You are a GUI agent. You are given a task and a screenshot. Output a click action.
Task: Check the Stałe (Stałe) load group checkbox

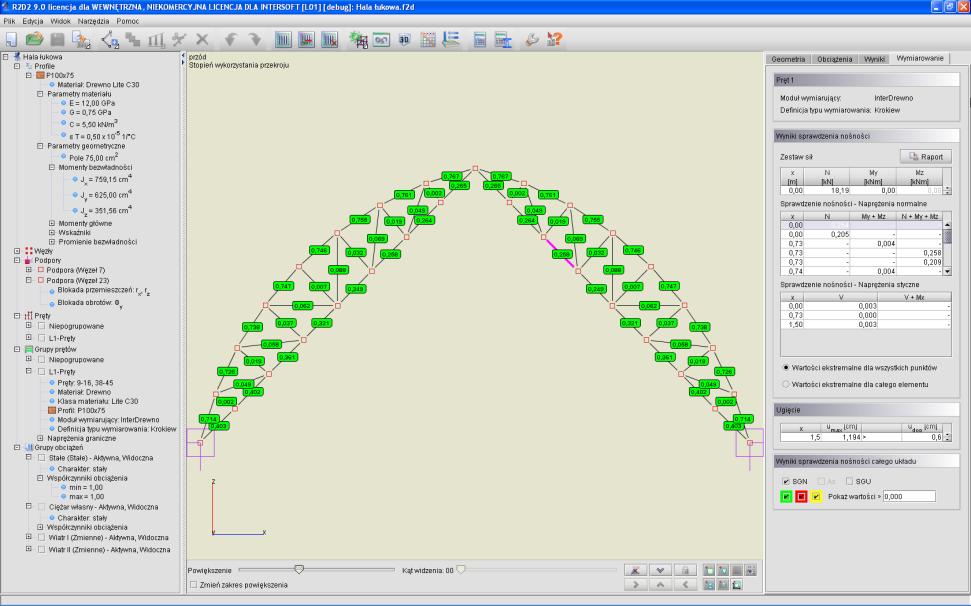point(42,458)
